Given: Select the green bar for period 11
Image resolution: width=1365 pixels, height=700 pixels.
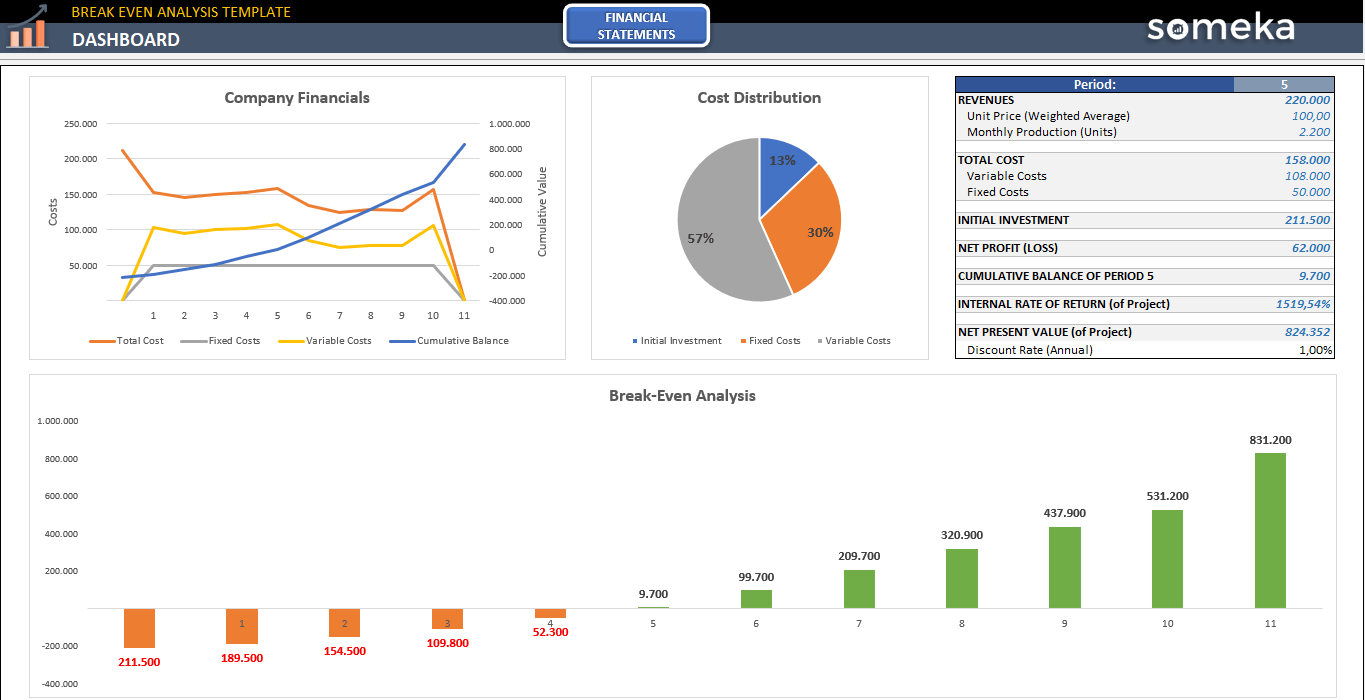Looking at the screenshot, I should [x=1269, y=530].
